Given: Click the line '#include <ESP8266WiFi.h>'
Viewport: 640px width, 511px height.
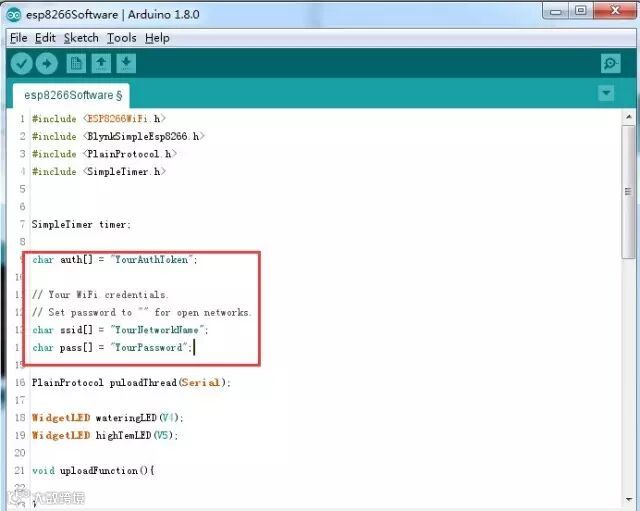Looking at the screenshot, I should pyautogui.click(x=99, y=119).
